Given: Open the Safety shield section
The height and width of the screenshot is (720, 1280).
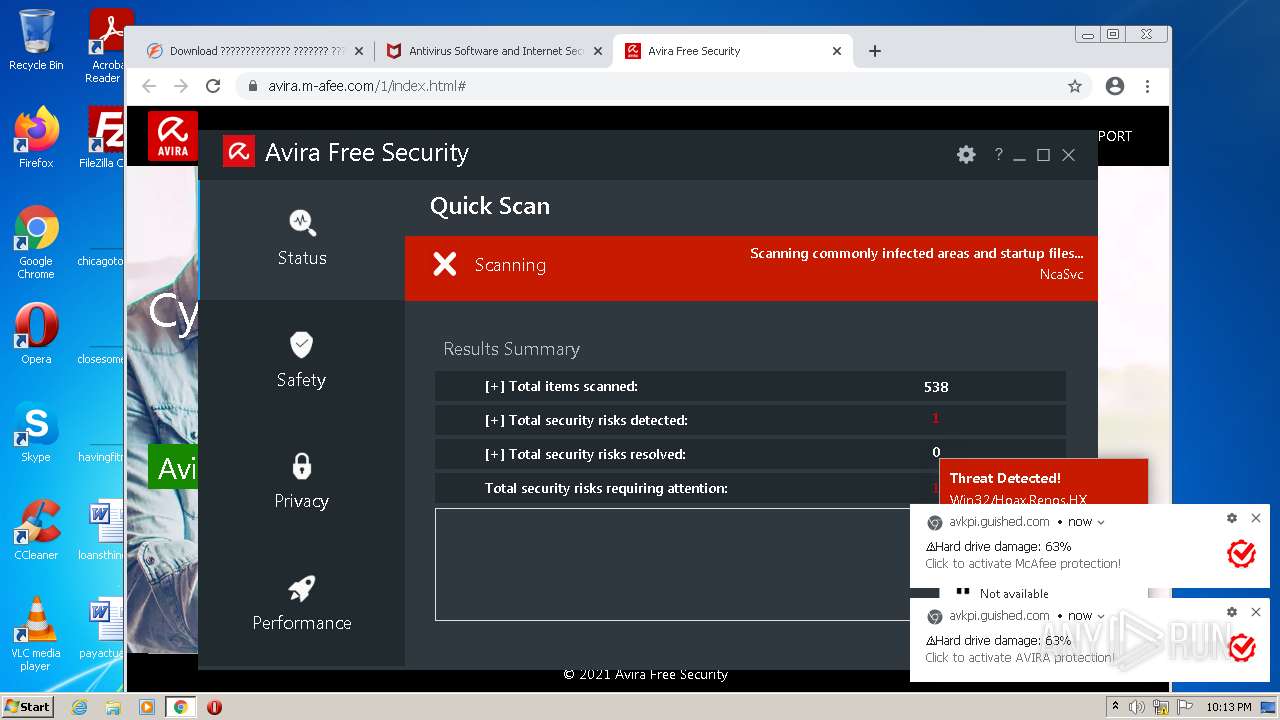Looking at the screenshot, I should point(302,360).
